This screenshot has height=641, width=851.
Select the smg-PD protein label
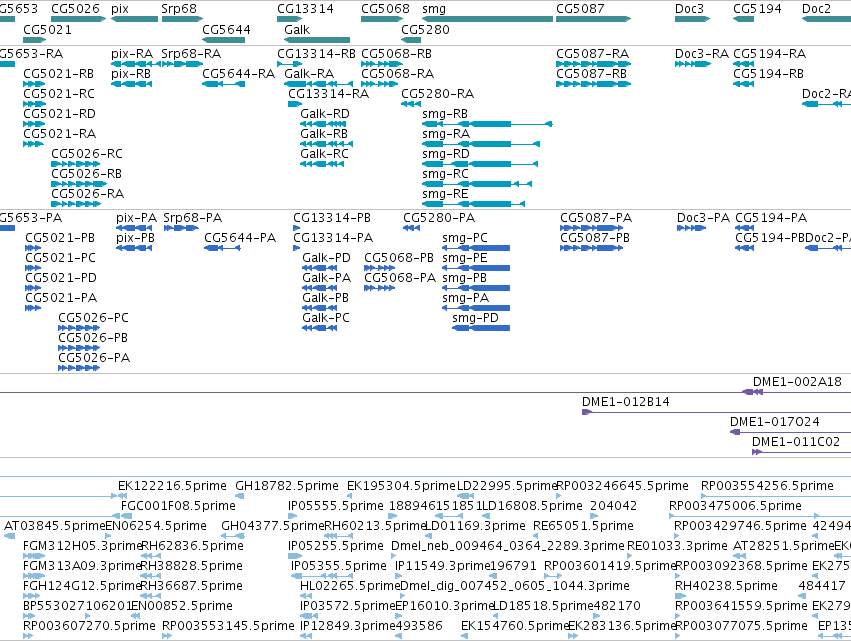[475, 318]
